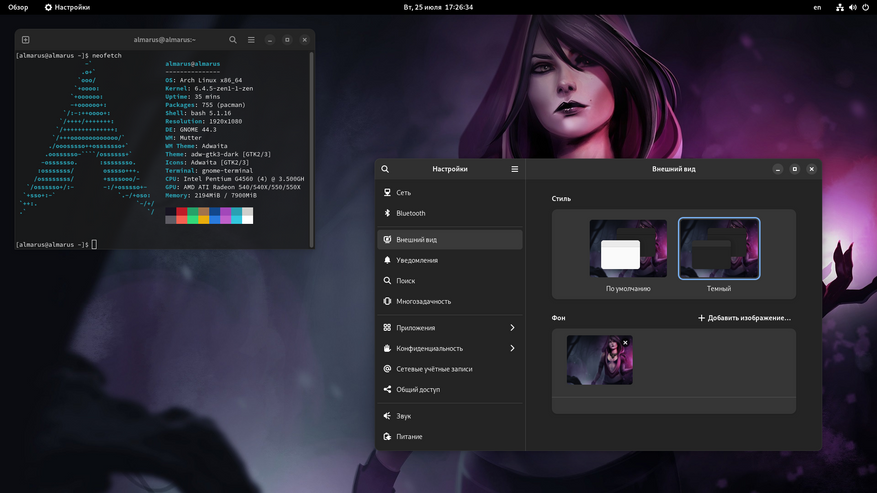Click the Многозадачность icon
The image size is (877, 493).
click(x=387, y=301)
